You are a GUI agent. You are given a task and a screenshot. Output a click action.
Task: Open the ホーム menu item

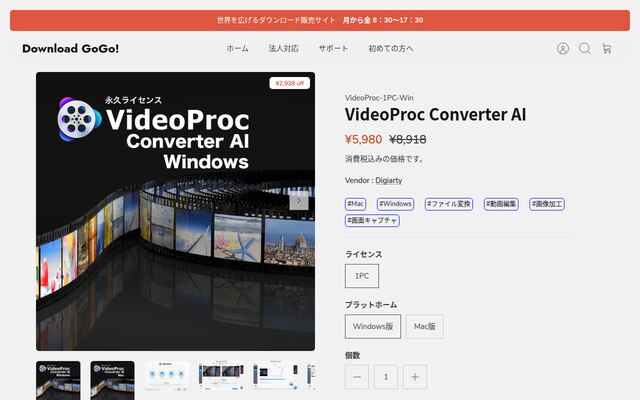tap(238, 48)
